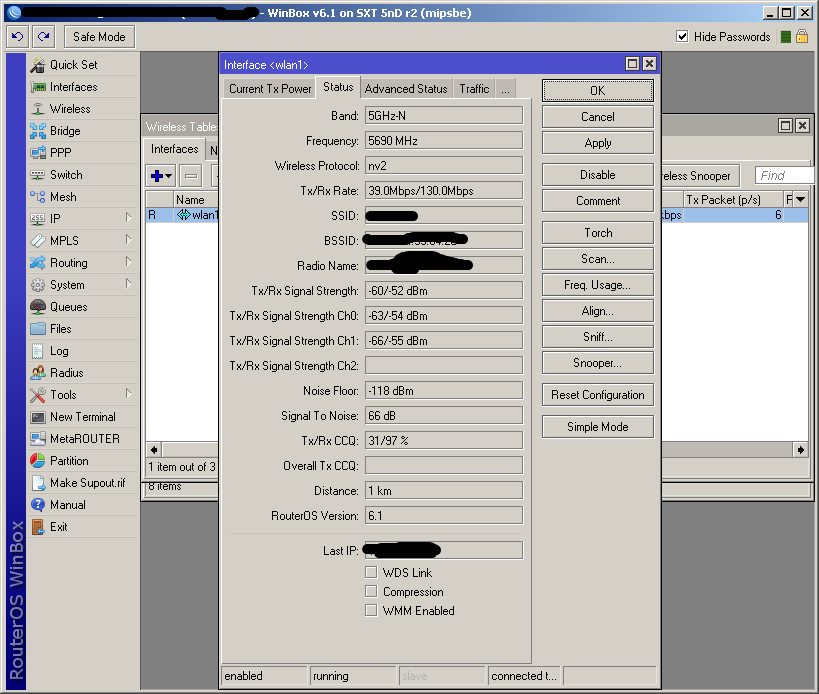Open the Interfaces menu item

[x=73, y=87]
